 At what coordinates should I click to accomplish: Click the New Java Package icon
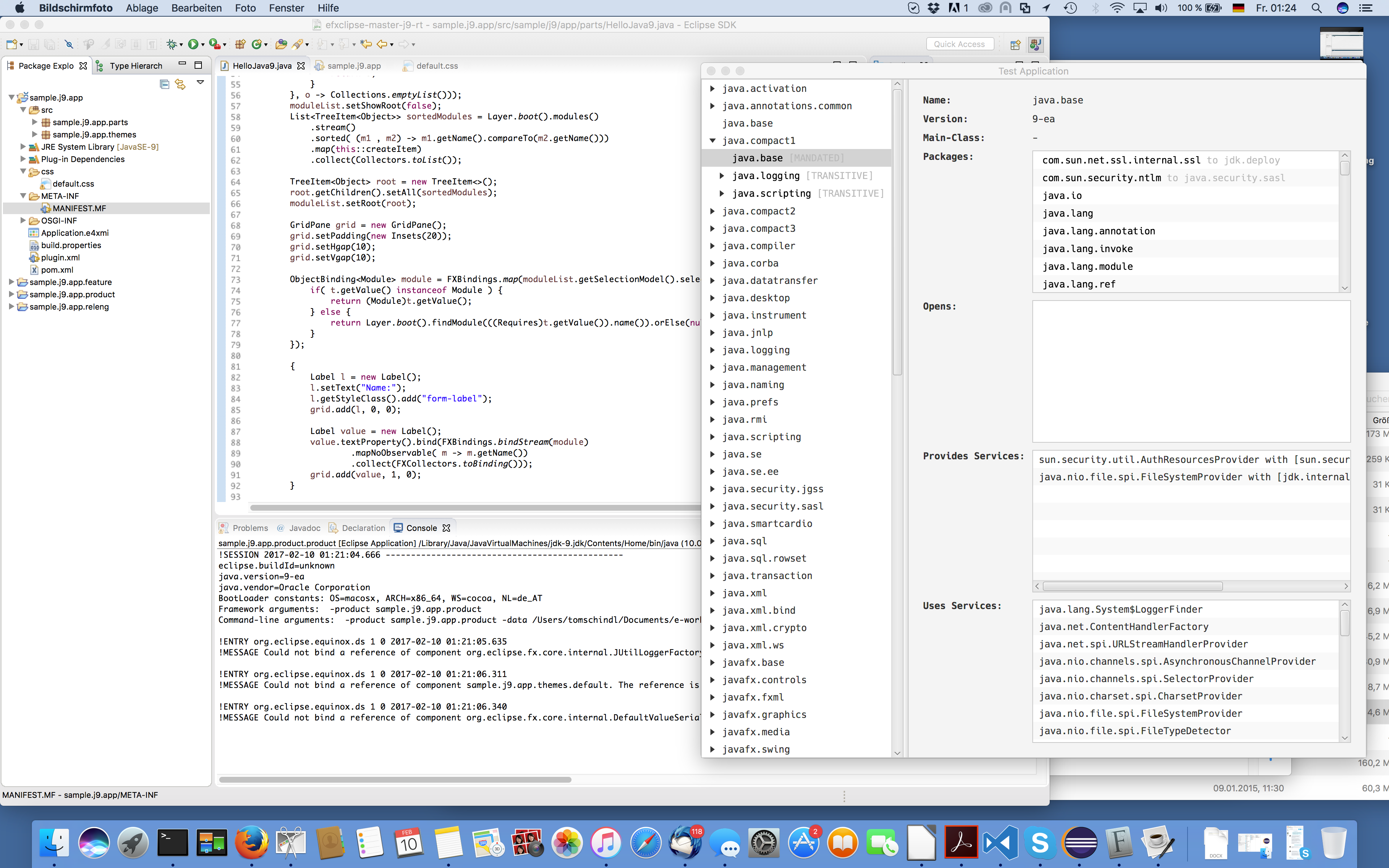240,44
